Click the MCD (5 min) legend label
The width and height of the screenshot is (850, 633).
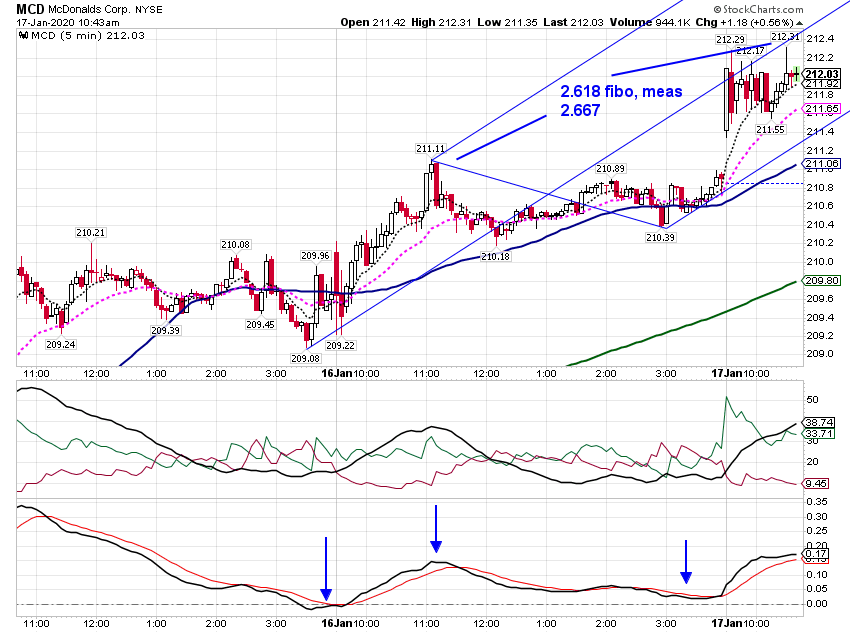(x=88, y=35)
